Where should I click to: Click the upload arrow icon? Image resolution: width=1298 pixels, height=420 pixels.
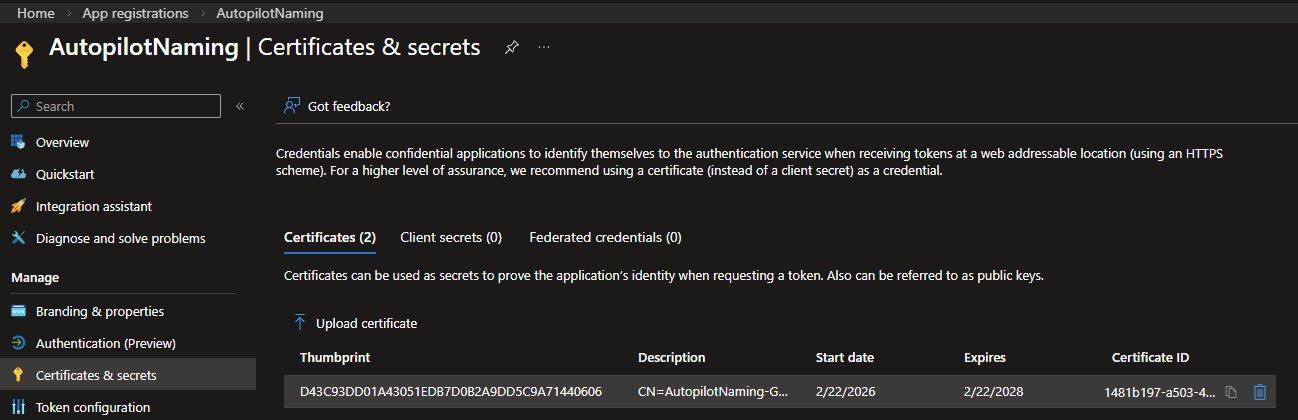point(299,323)
